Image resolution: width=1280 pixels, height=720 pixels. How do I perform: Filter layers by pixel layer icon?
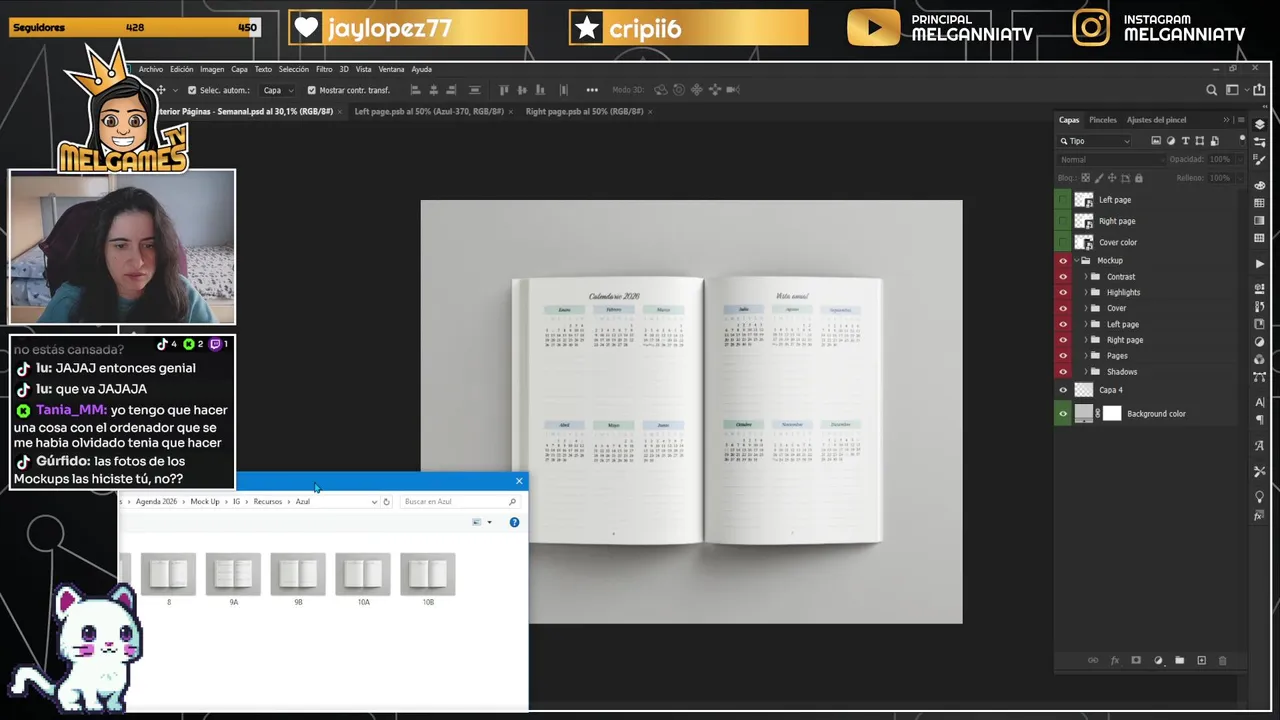click(x=1156, y=141)
